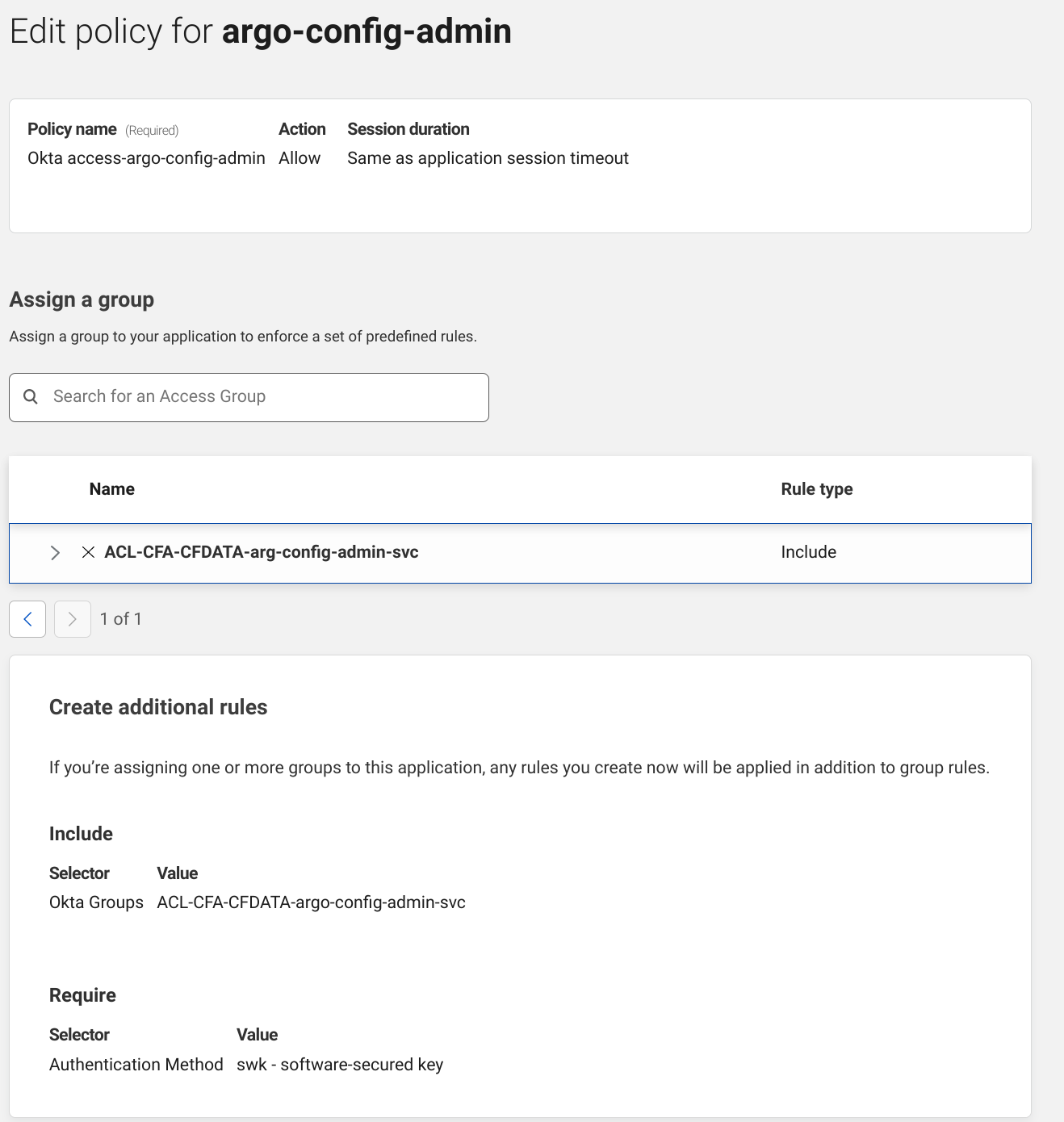Click the Create additional rules heading
The image size is (1064, 1122).
click(x=158, y=707)
